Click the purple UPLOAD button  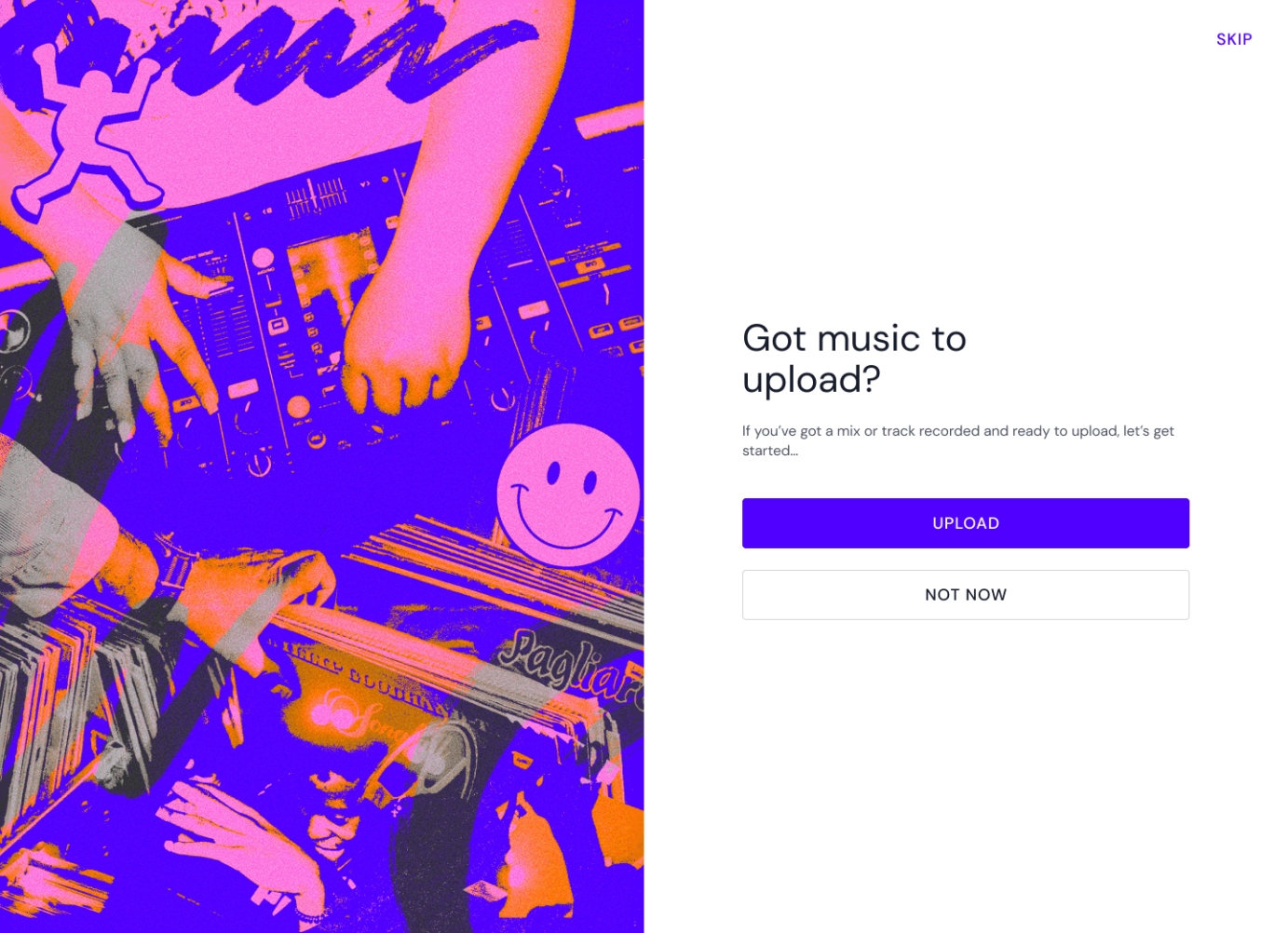(x=965, y=523)
